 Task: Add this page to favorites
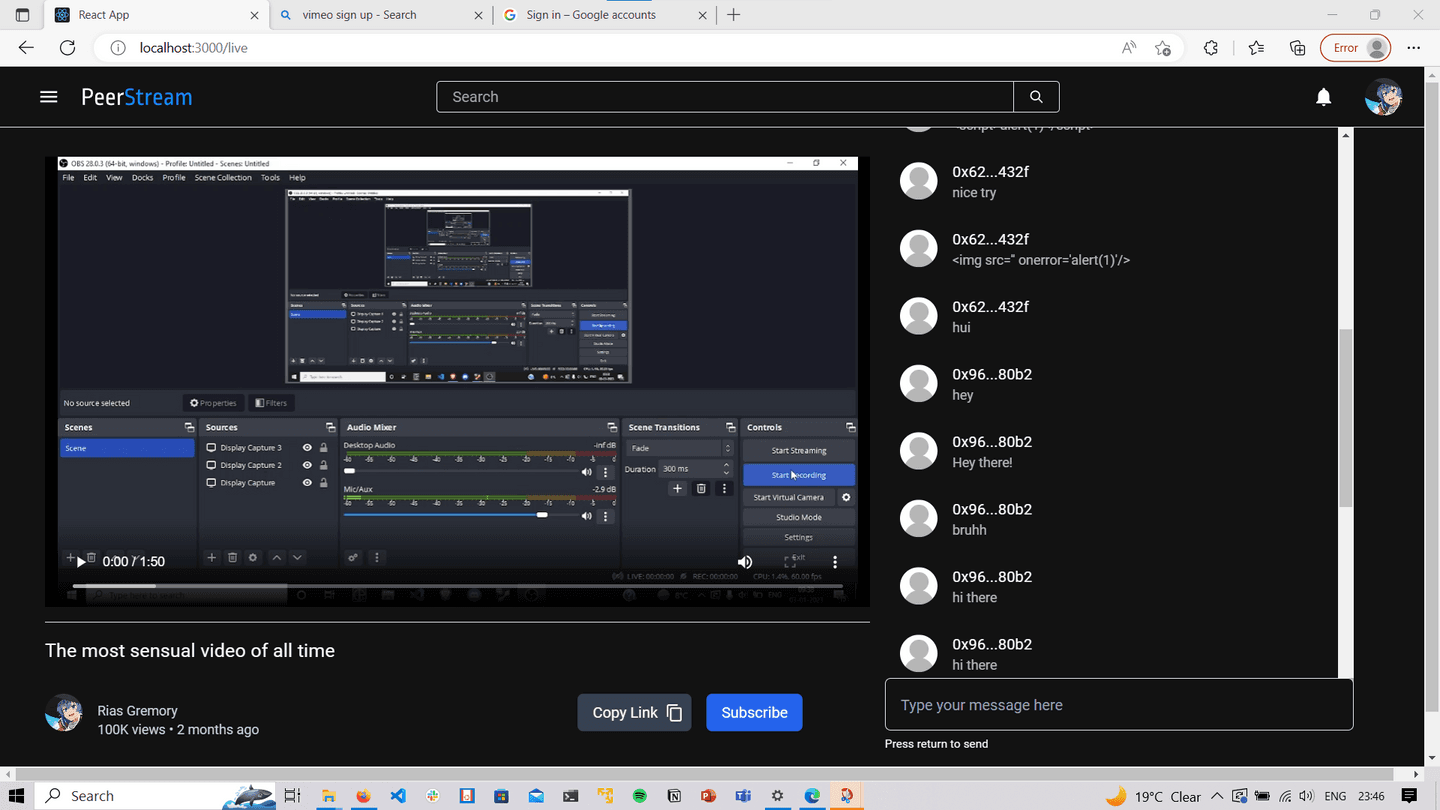point(1162,48)
